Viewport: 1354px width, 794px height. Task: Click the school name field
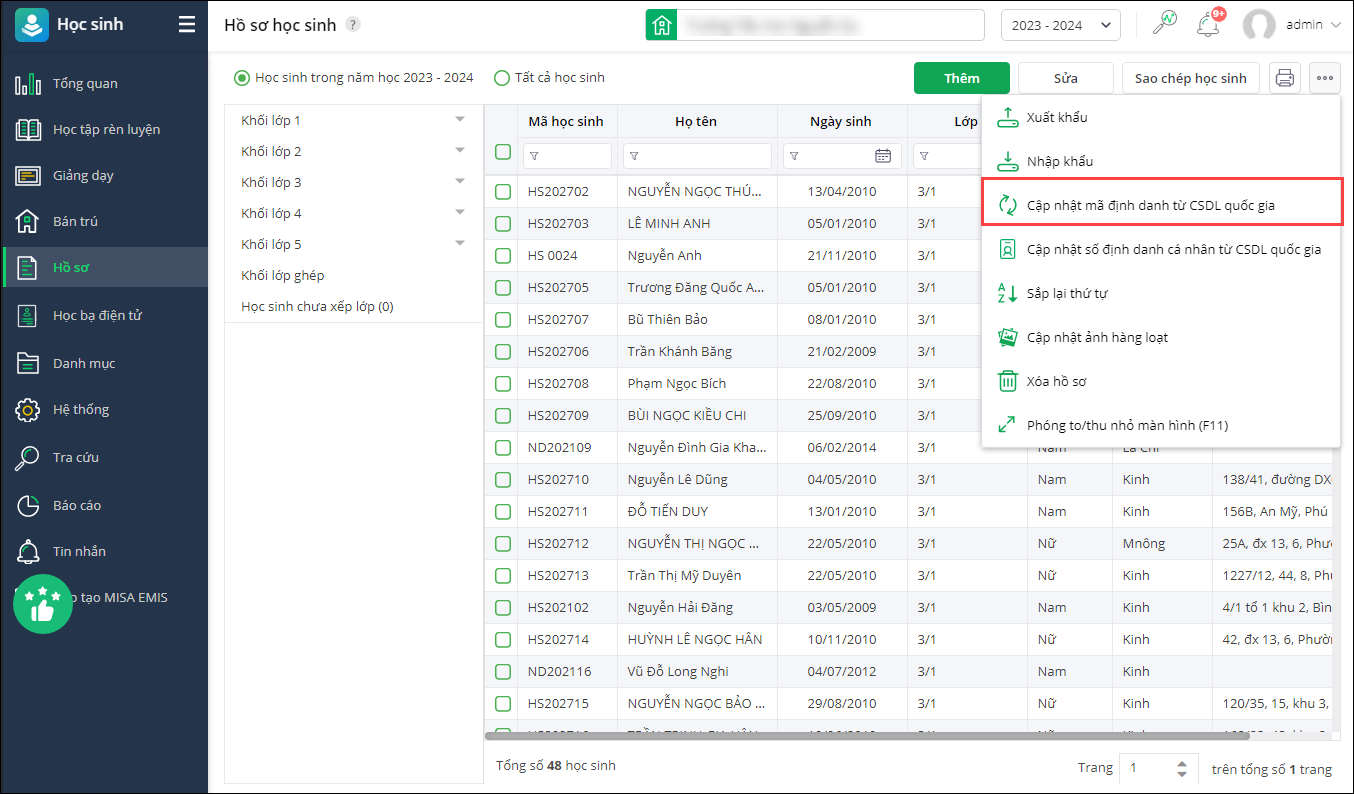coord(830,25)
